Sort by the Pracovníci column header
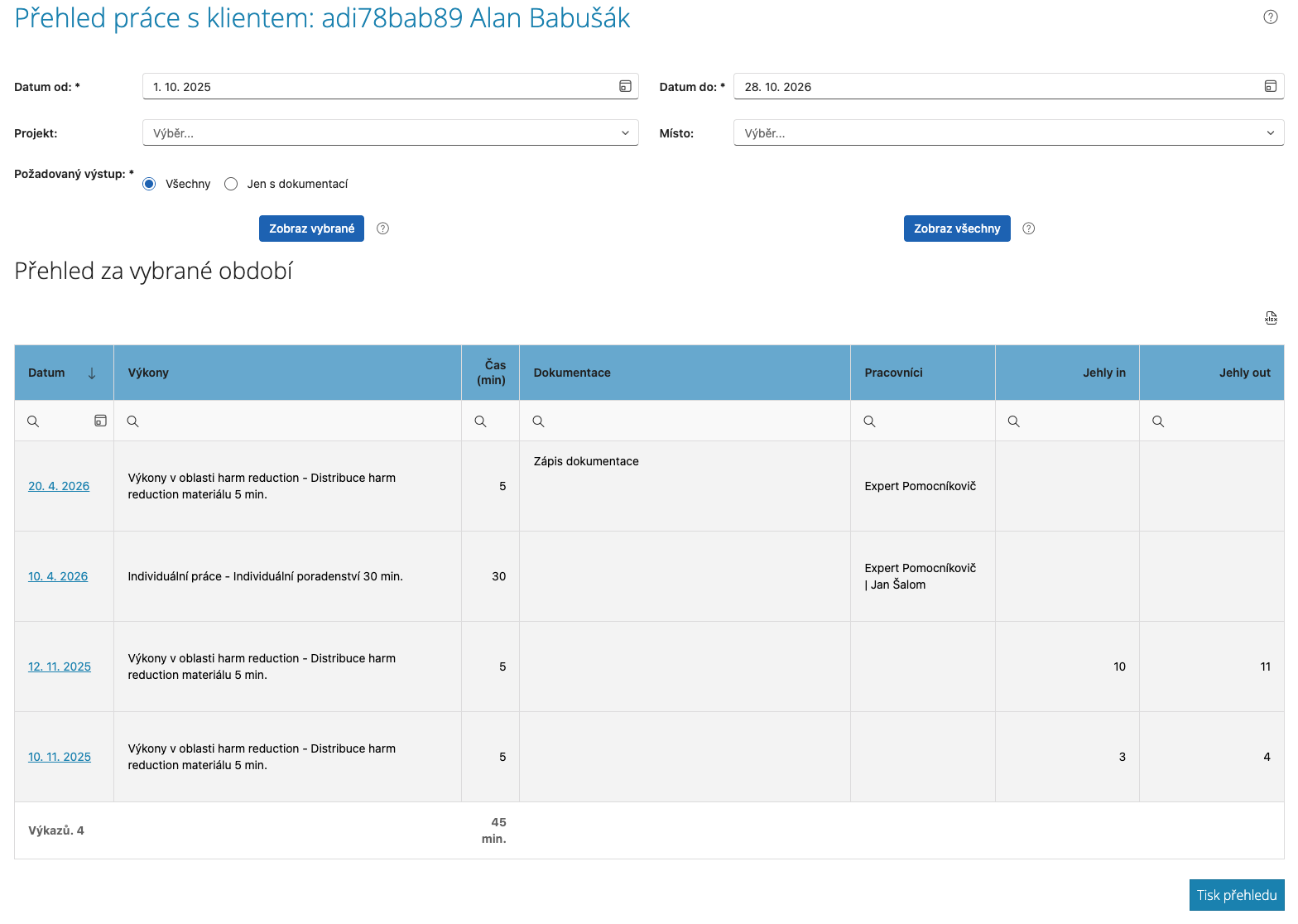The width and height of the screenshot is (1298, 924). tap(923, 373)
